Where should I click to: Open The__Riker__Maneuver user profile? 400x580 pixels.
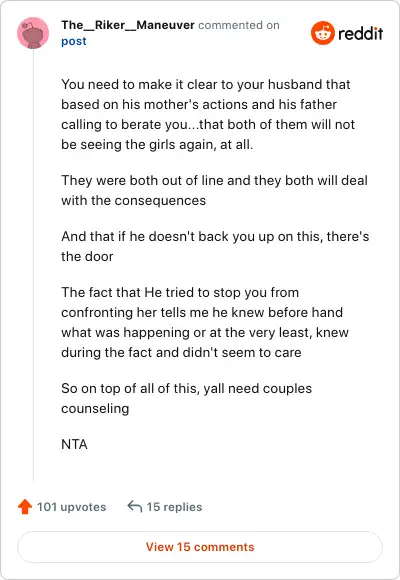[128, 25]
